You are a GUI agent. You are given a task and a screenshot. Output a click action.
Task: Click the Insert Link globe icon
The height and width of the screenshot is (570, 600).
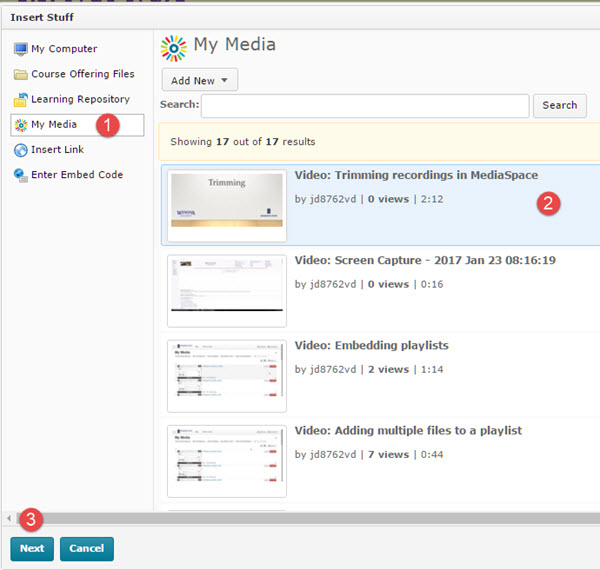[20, 150]
